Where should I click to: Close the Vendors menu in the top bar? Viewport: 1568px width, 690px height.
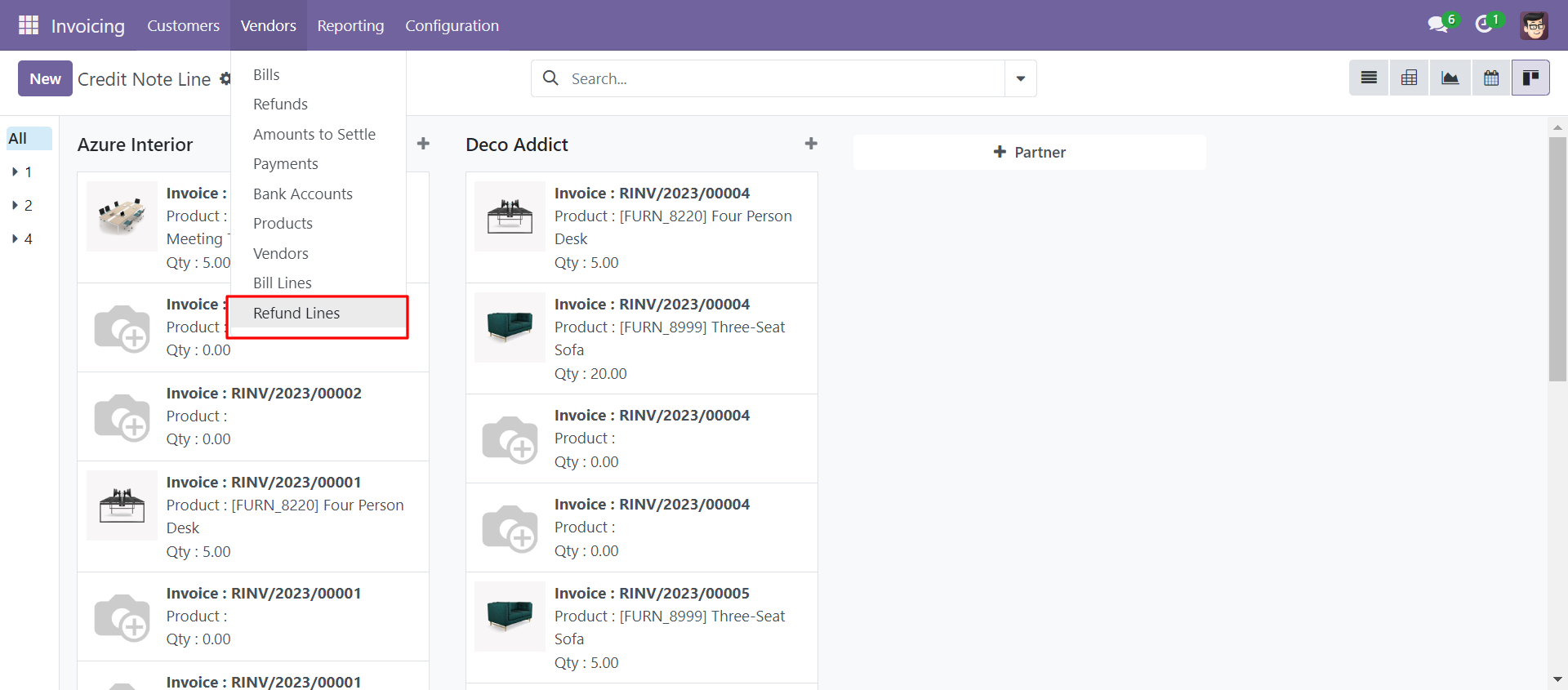click(x=269, y=25)
